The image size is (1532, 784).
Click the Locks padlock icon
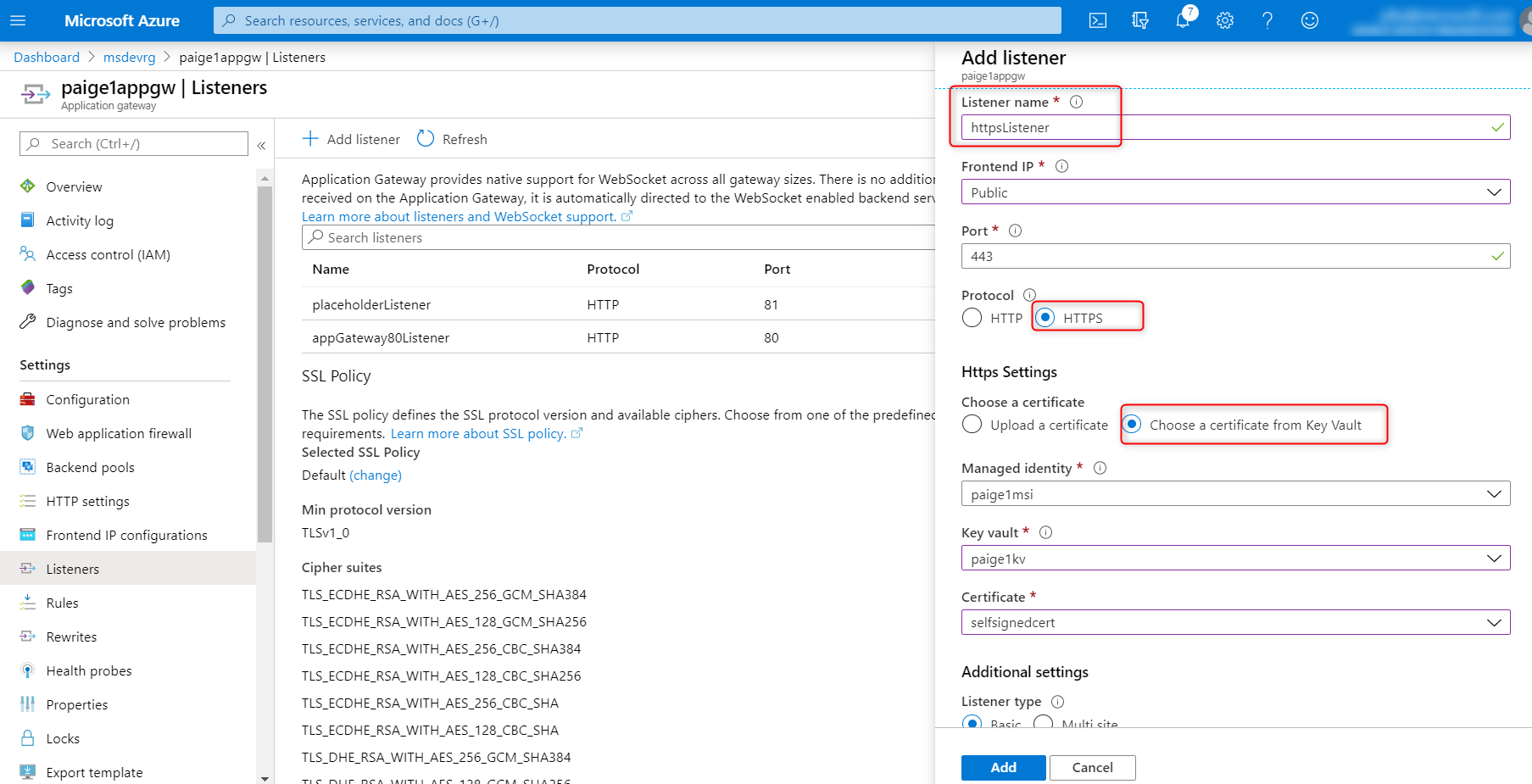pyautogui.click(x=28, y=738)
